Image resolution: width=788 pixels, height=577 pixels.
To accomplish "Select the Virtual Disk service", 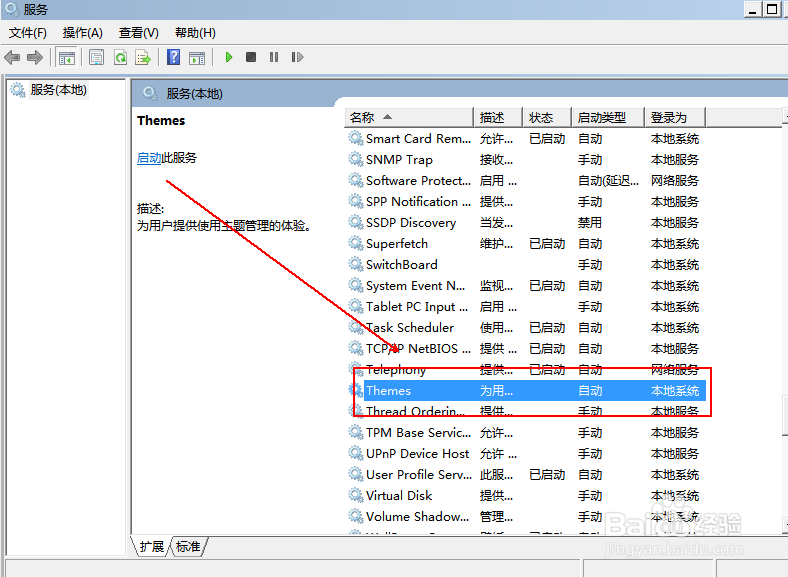I will pyautogui.click(x=527, y=496).
